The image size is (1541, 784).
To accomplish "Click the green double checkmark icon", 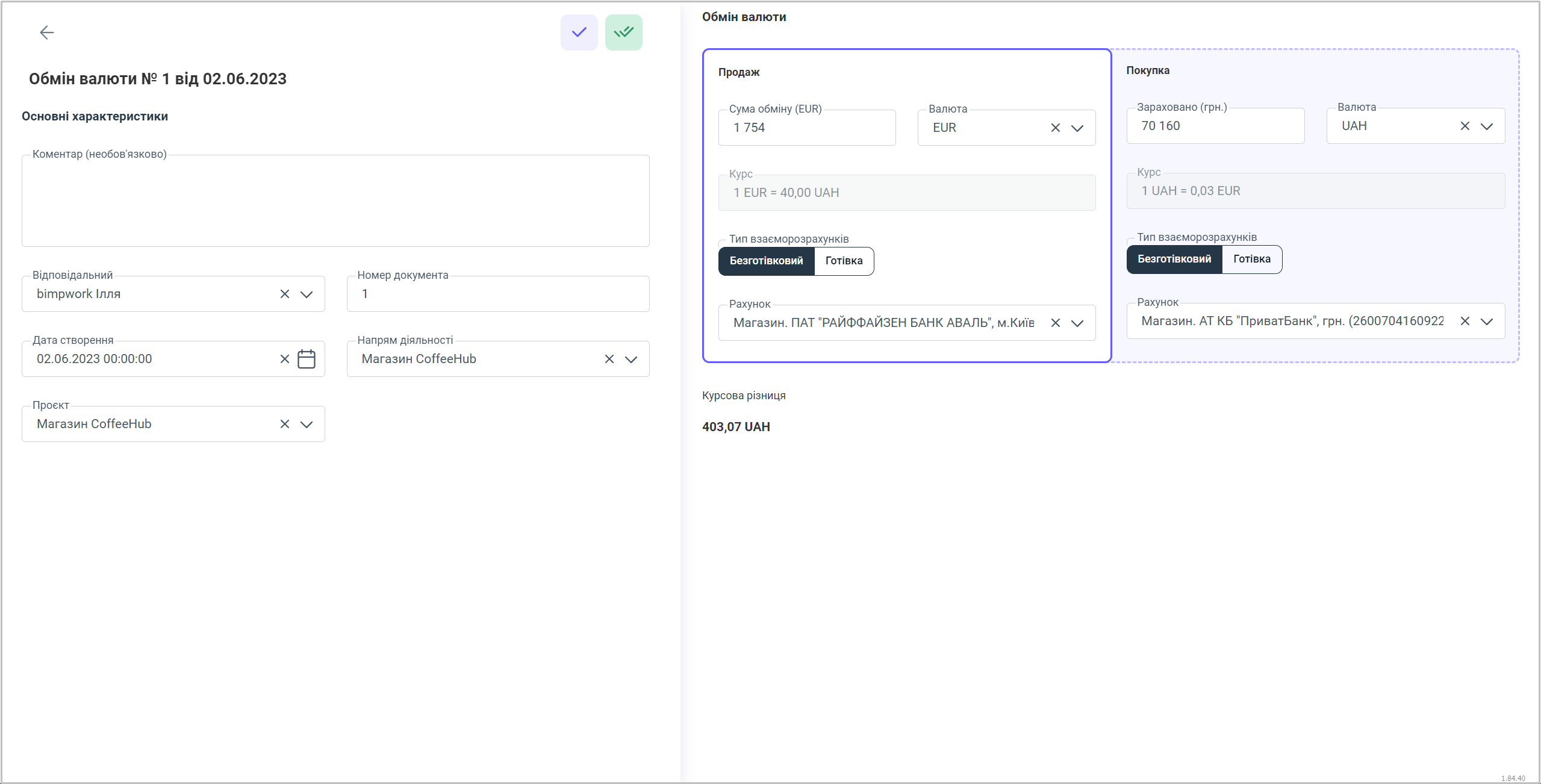I will click(623, 33).
